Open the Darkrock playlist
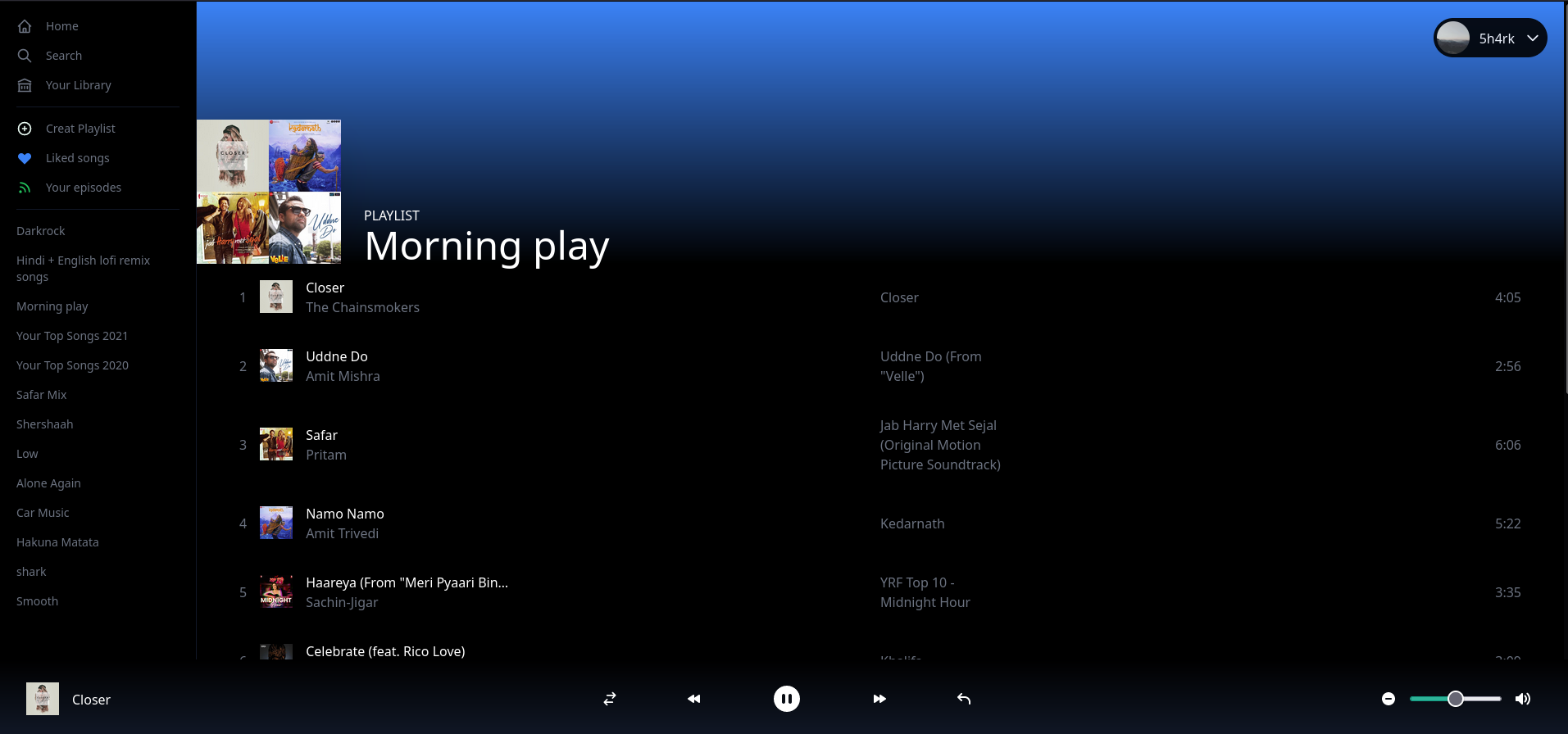 (41, 231)
